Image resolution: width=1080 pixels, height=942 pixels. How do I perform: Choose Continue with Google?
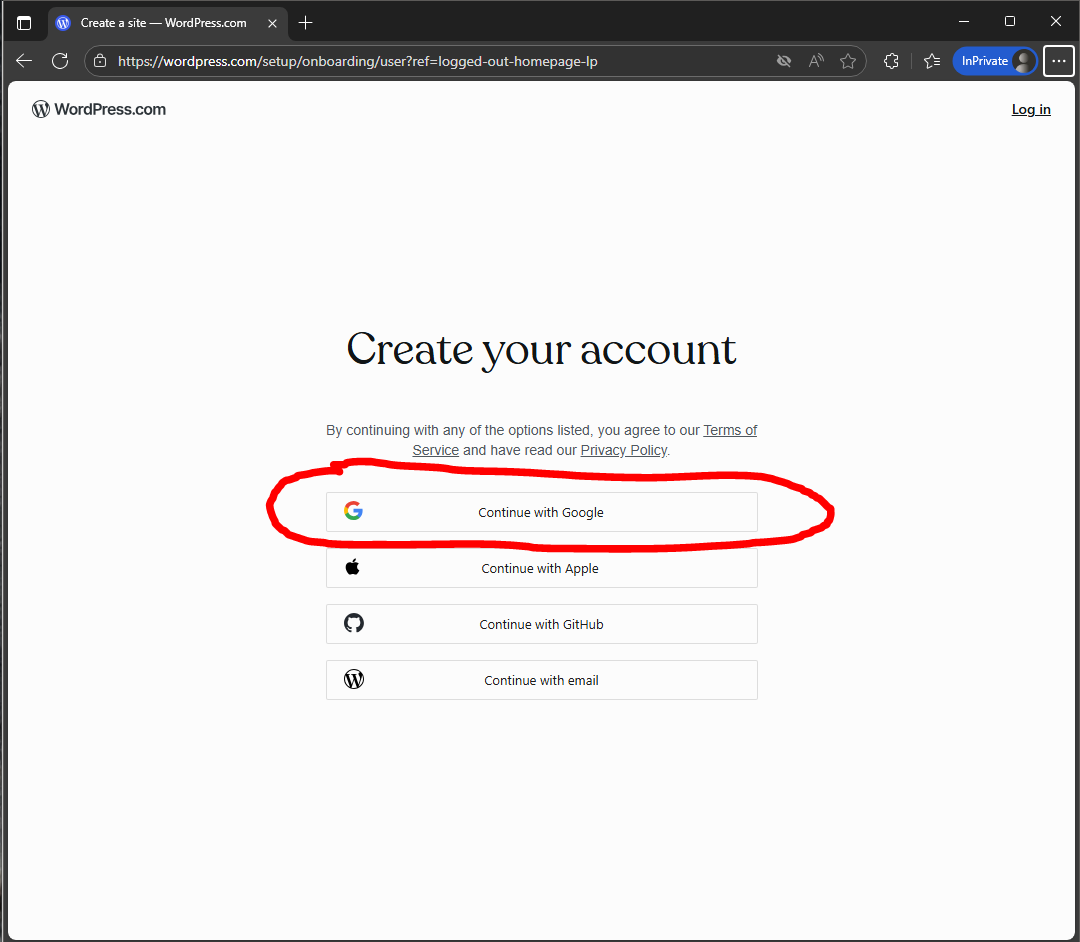click(x=541, y=512)
